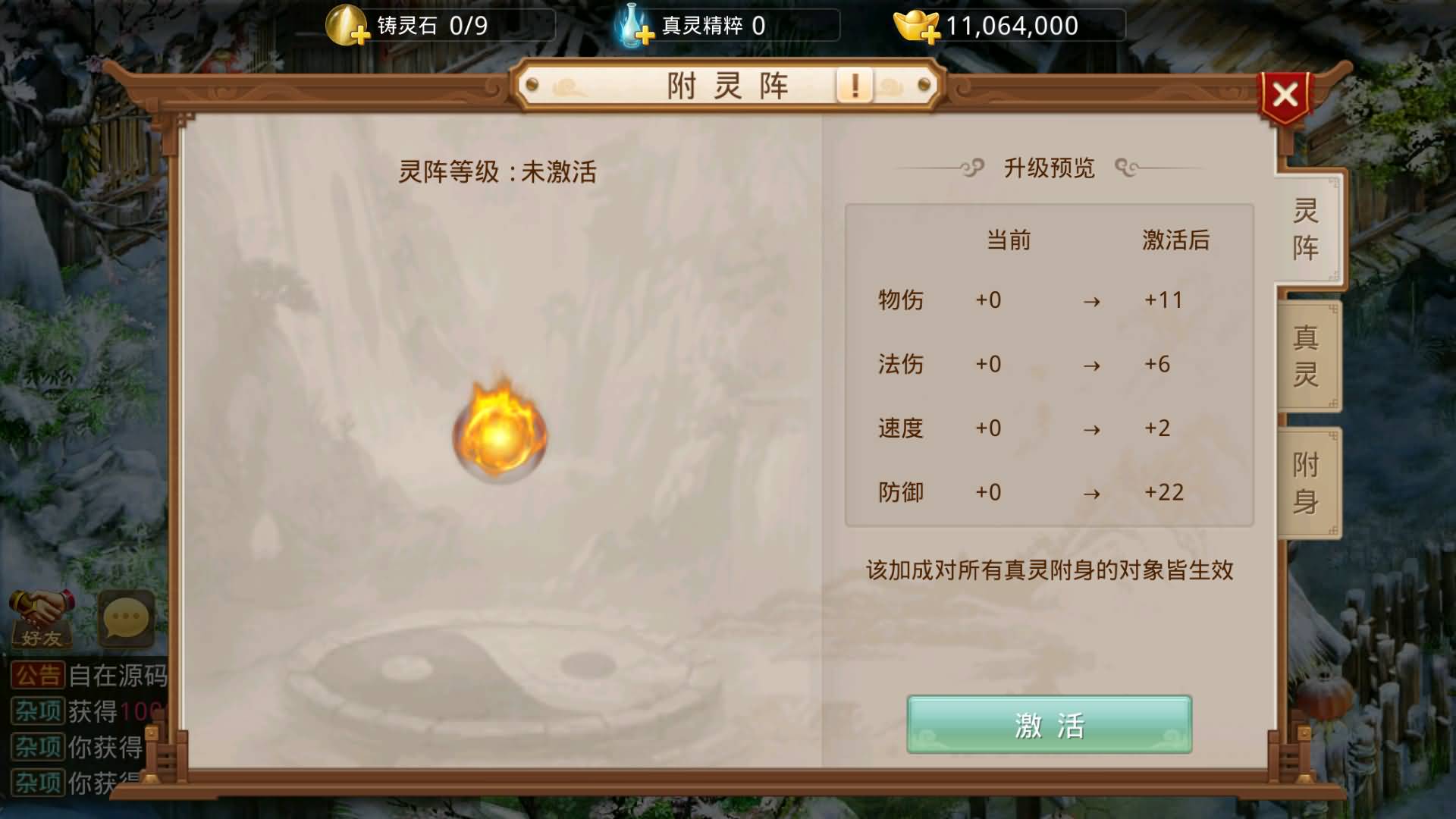Open the chat bubble icon

[x=126, y=620]
